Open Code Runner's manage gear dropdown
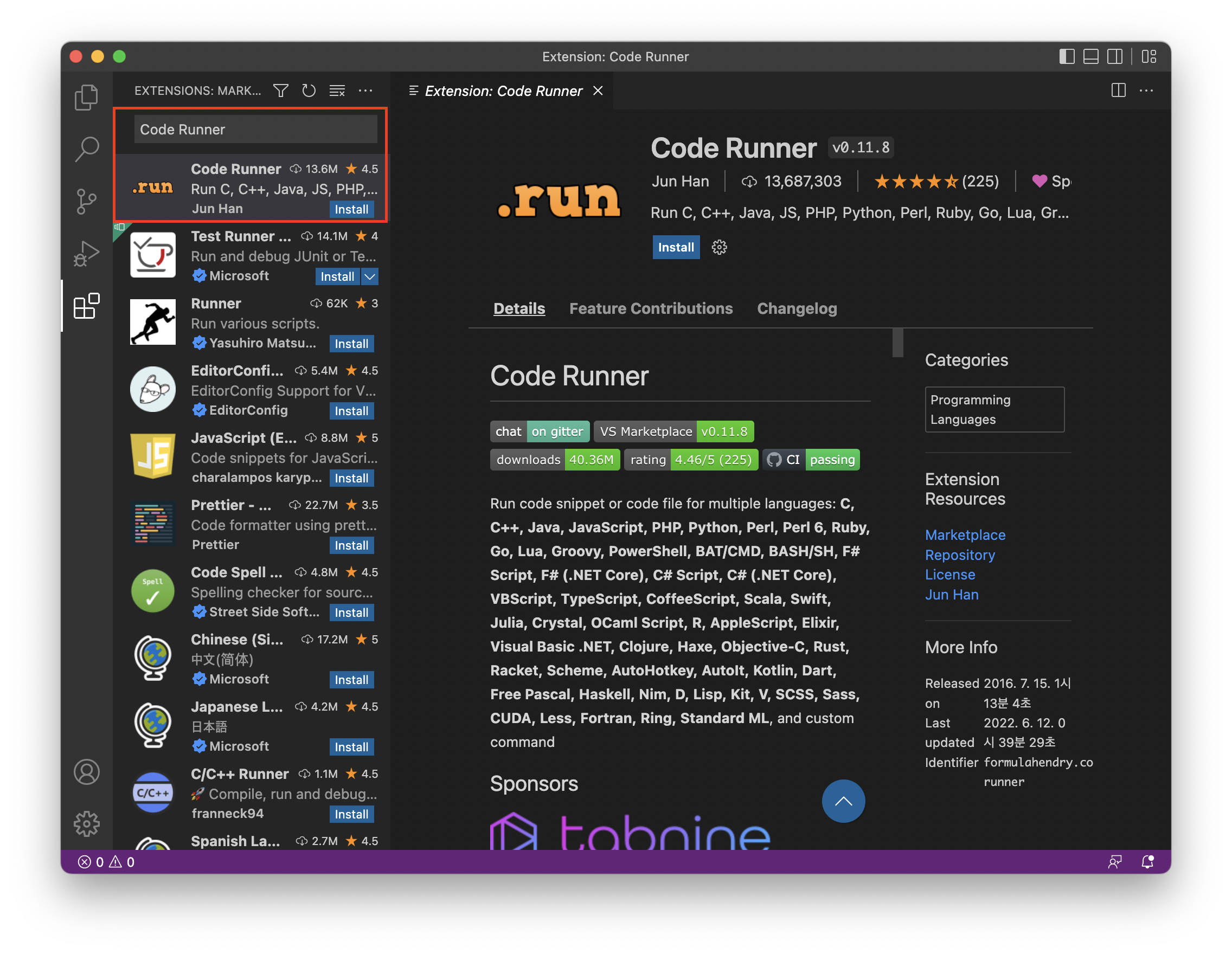 pyautogui.click(x=719, y=247)
